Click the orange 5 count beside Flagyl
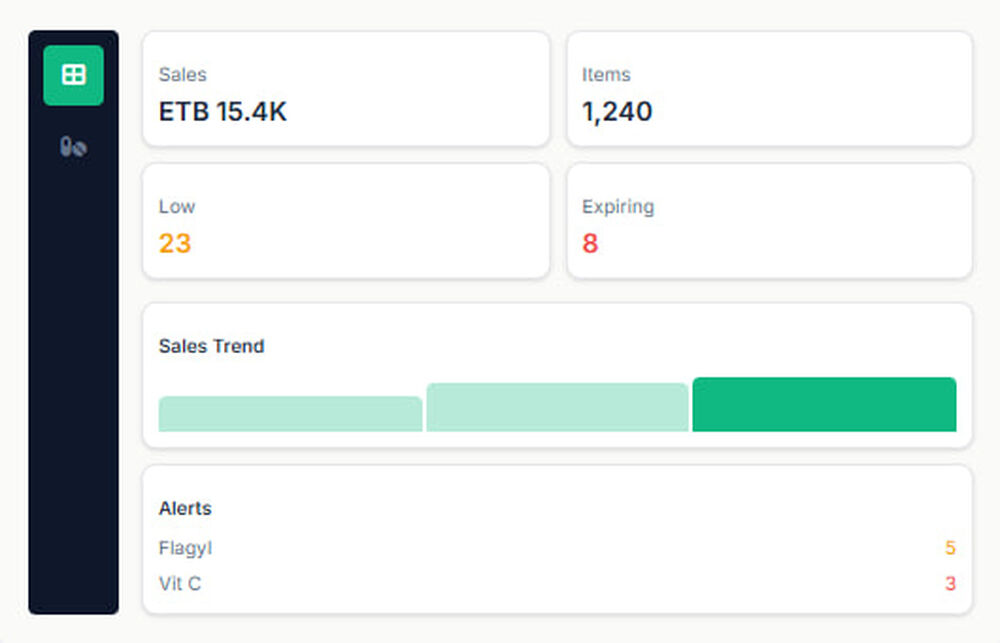Screen dimensions: 1000x643 (x=950, y=548)
